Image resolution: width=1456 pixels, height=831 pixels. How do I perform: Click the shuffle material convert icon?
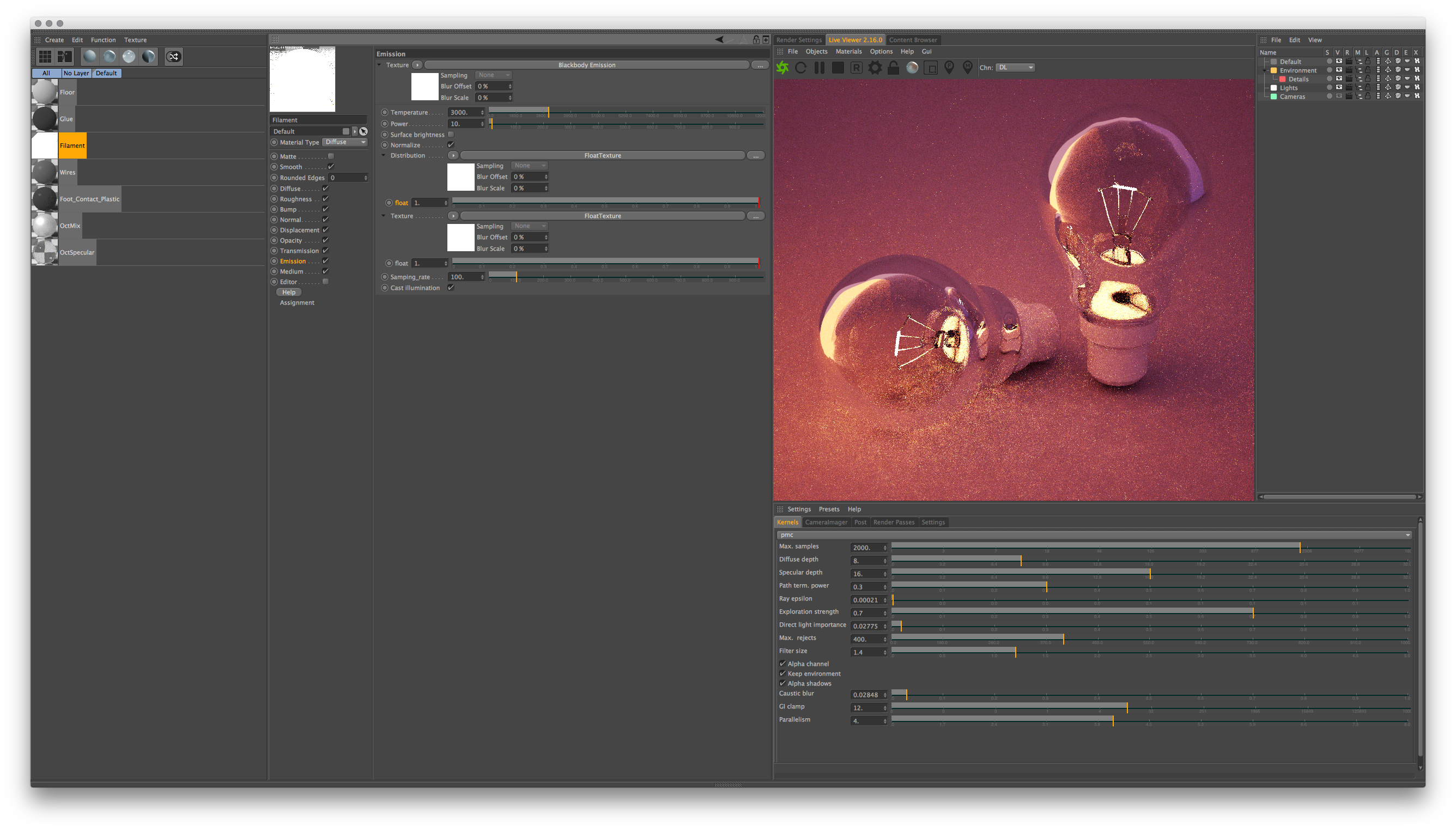tap(173, 57)
